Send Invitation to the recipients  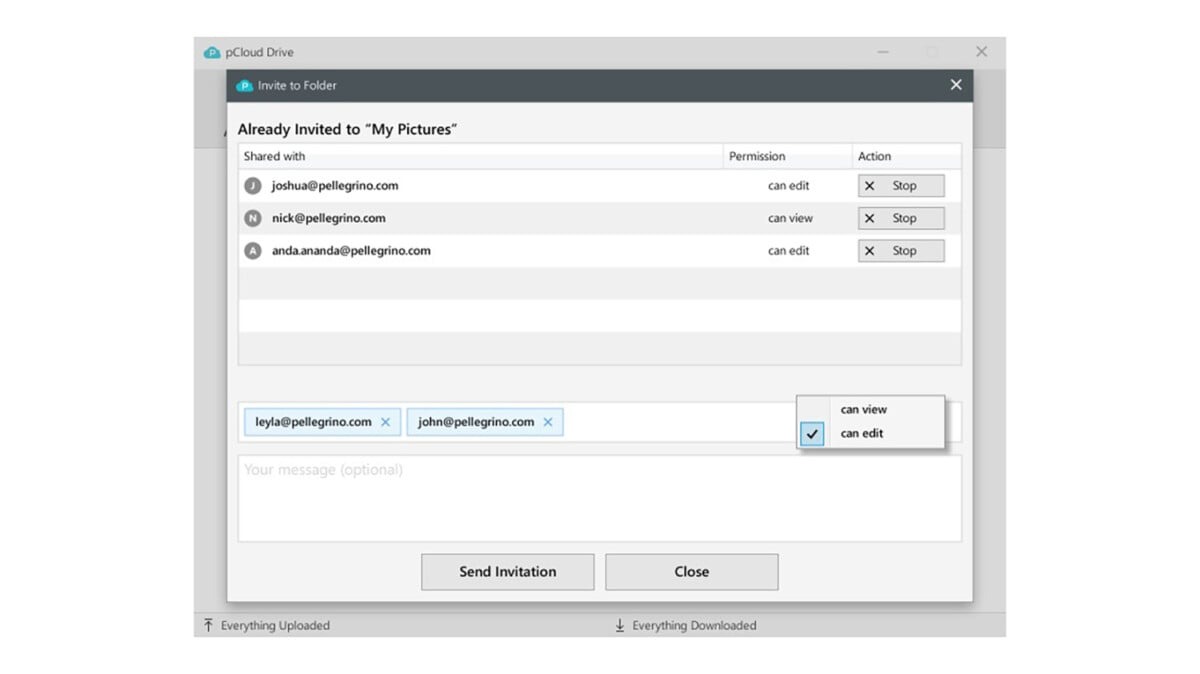coord(507,572)
